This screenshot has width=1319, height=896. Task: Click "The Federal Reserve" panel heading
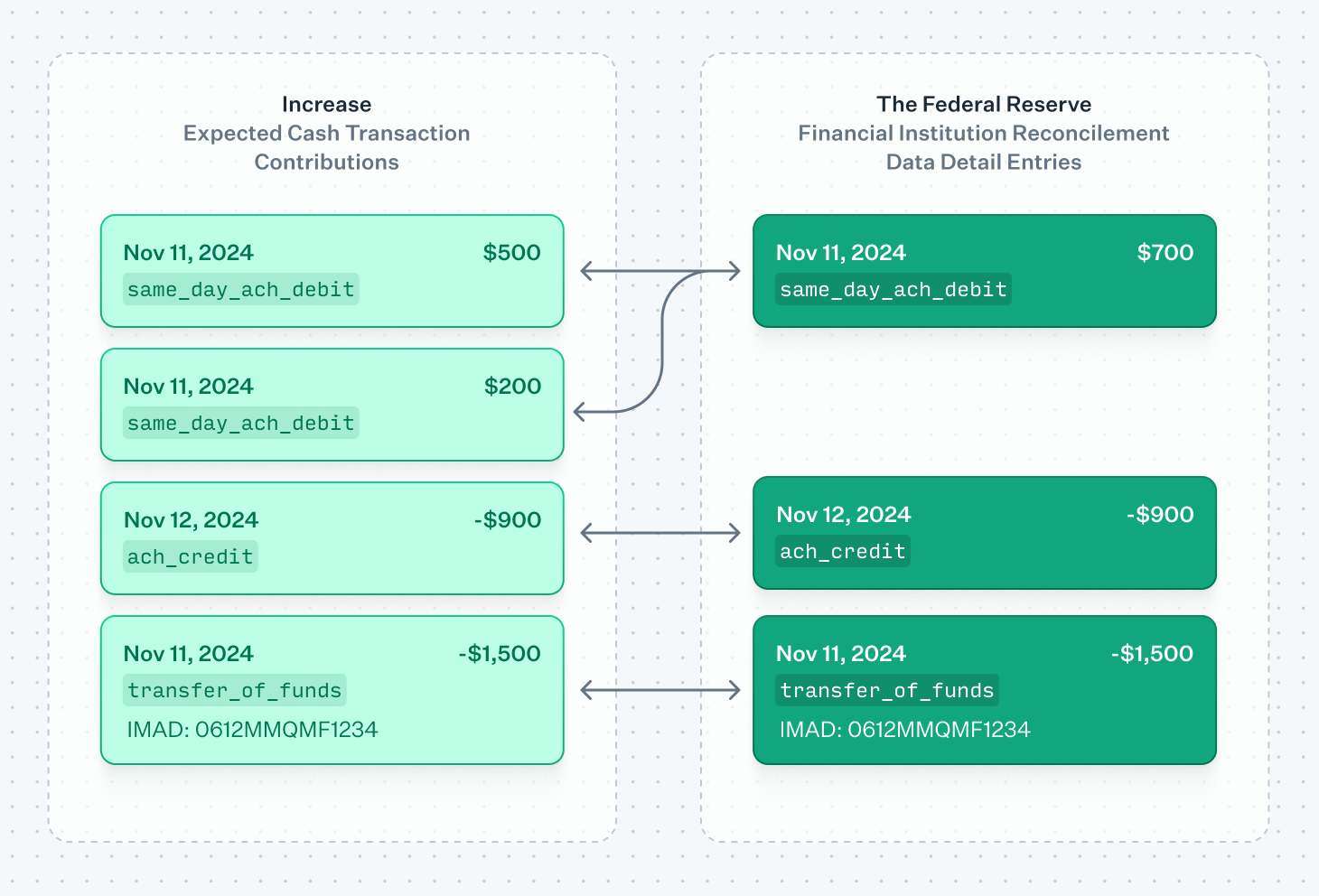click(983, 104)
